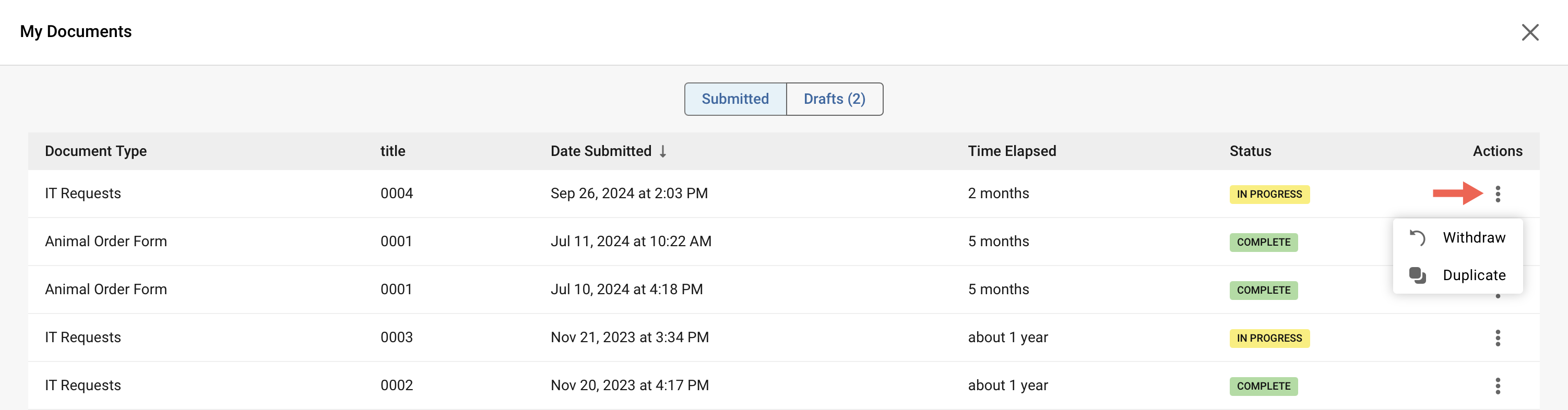The width and height of the screenshot is (1568, 410).
Task: Toggle the Date Submitted sort arrow
Action: 663,151
